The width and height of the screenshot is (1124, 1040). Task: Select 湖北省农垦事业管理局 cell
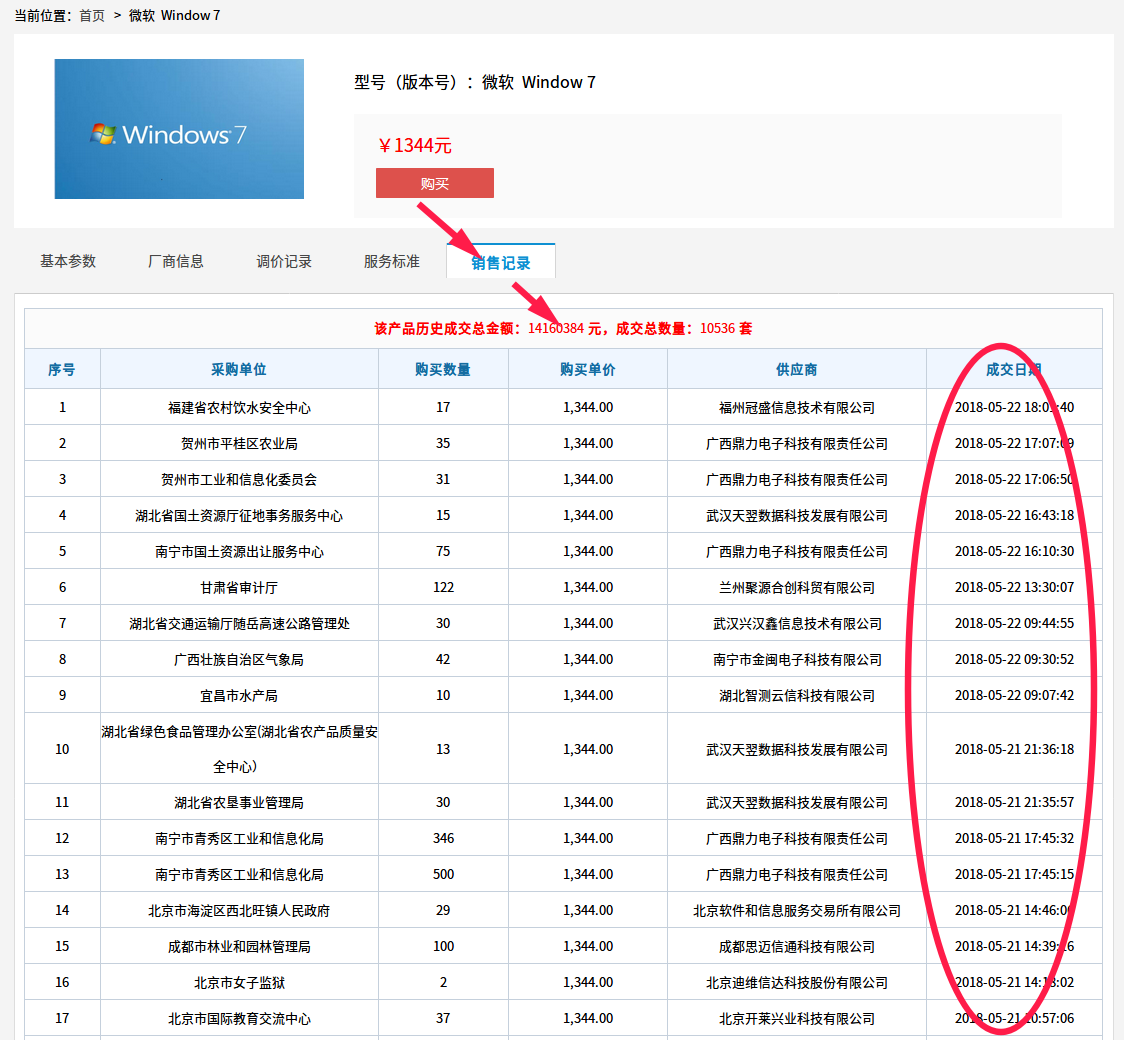pyautogui.click(x=239, y=803)
